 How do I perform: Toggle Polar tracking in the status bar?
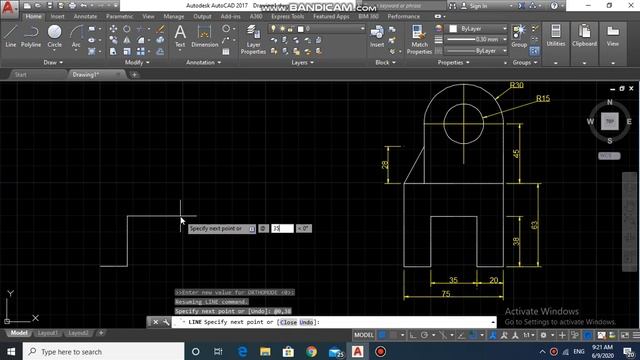424,335
